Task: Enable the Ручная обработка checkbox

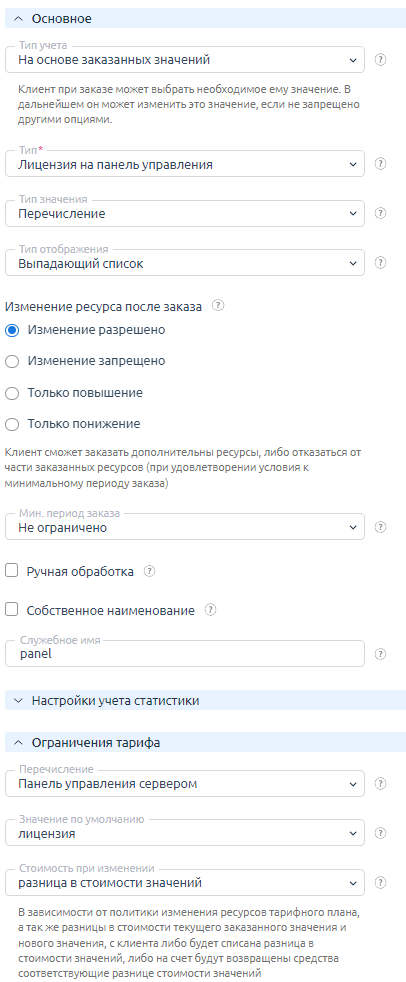Action: [x=11, y=571]
